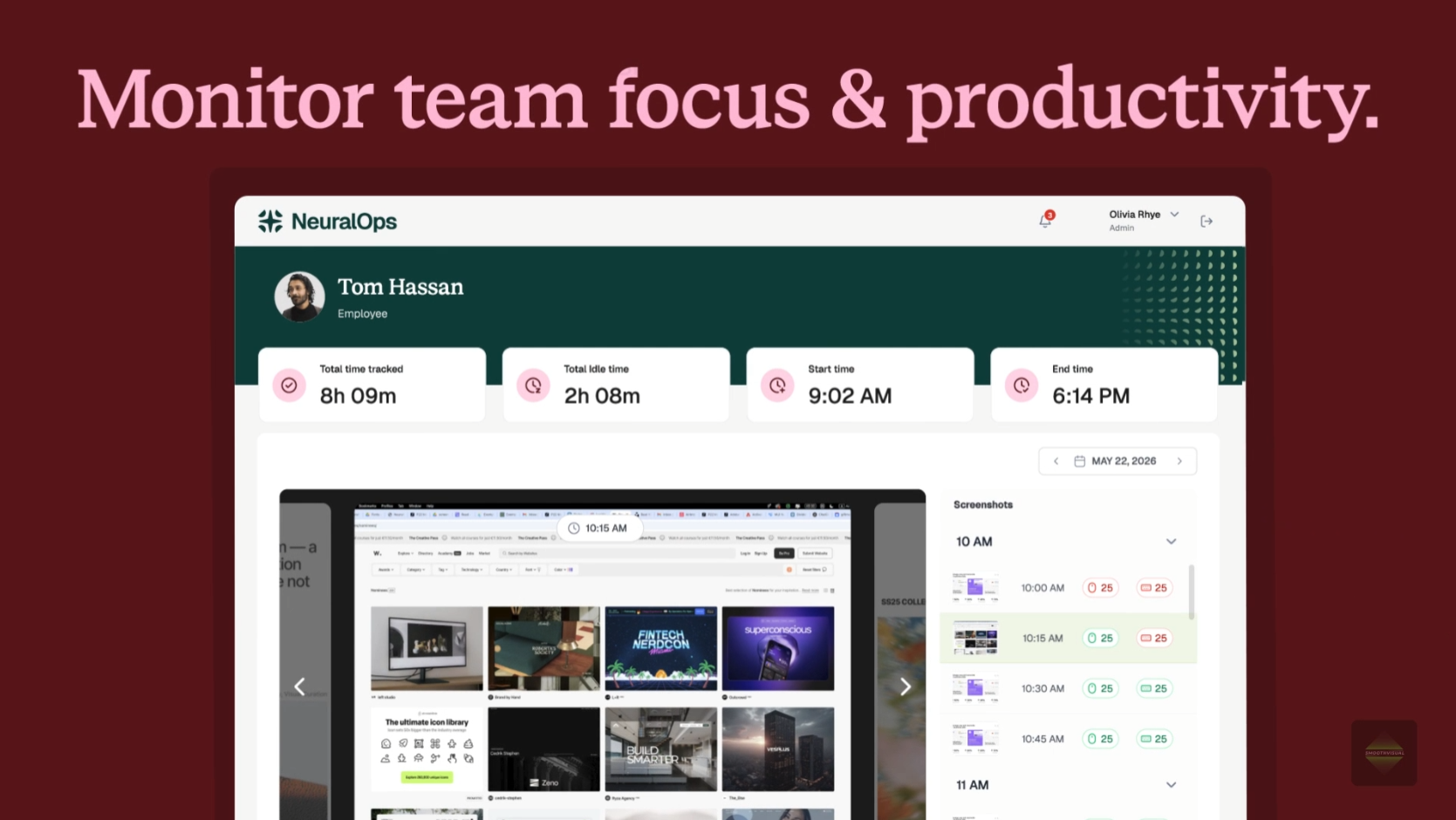Click the superconscious card in the preview
The image size is (1456, 820).
point(778,649)
